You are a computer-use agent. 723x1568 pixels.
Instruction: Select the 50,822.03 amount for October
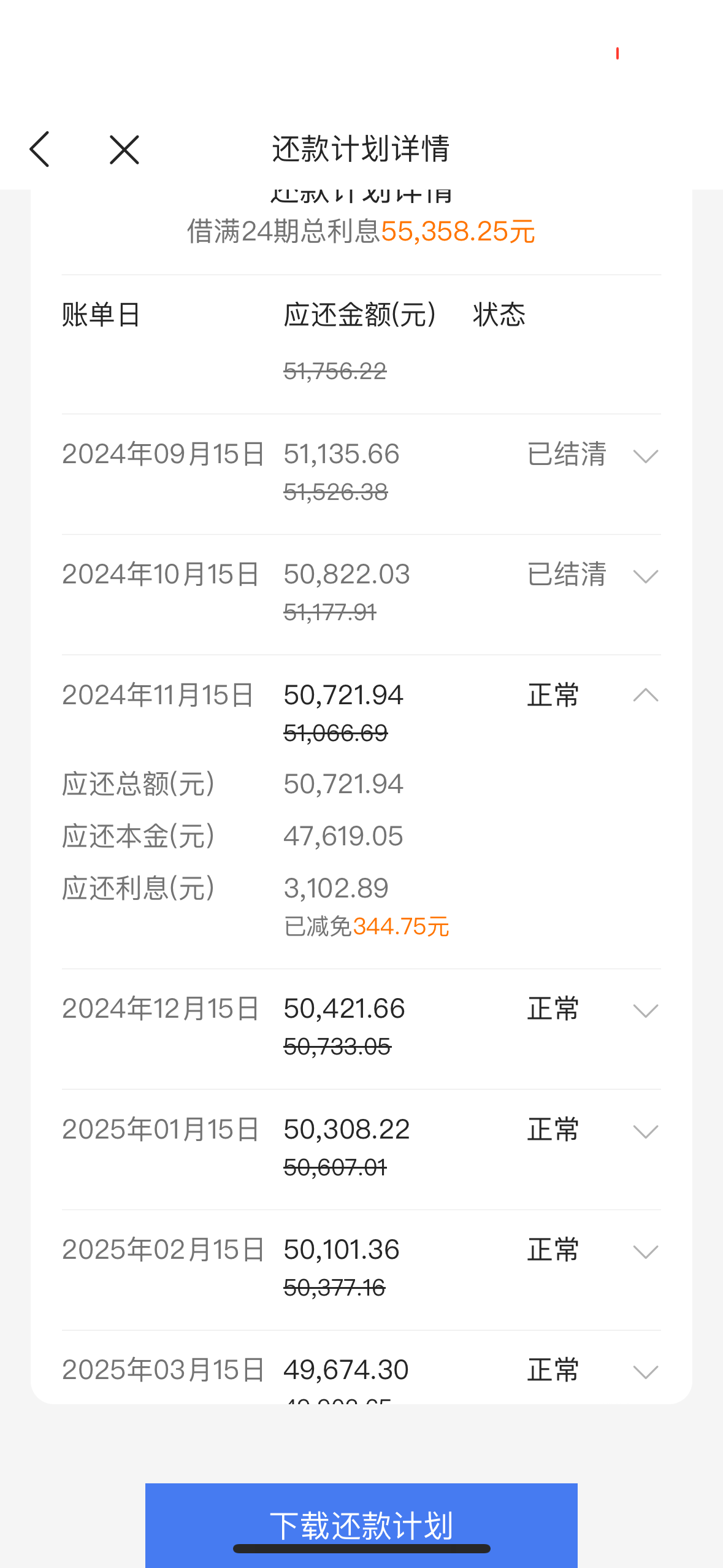click(x=346, y=575)
